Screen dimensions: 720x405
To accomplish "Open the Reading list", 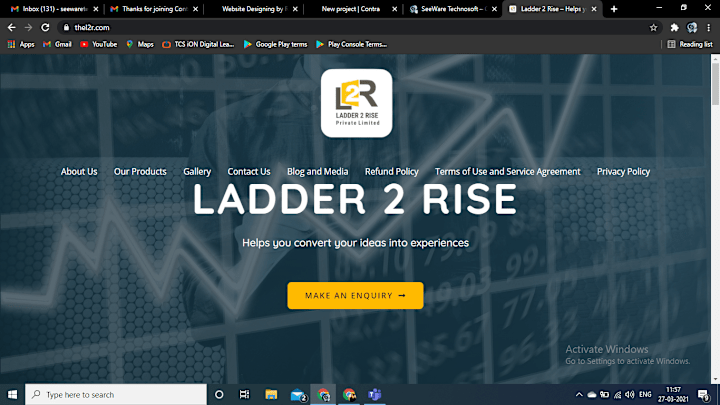I will coord(690,45).
